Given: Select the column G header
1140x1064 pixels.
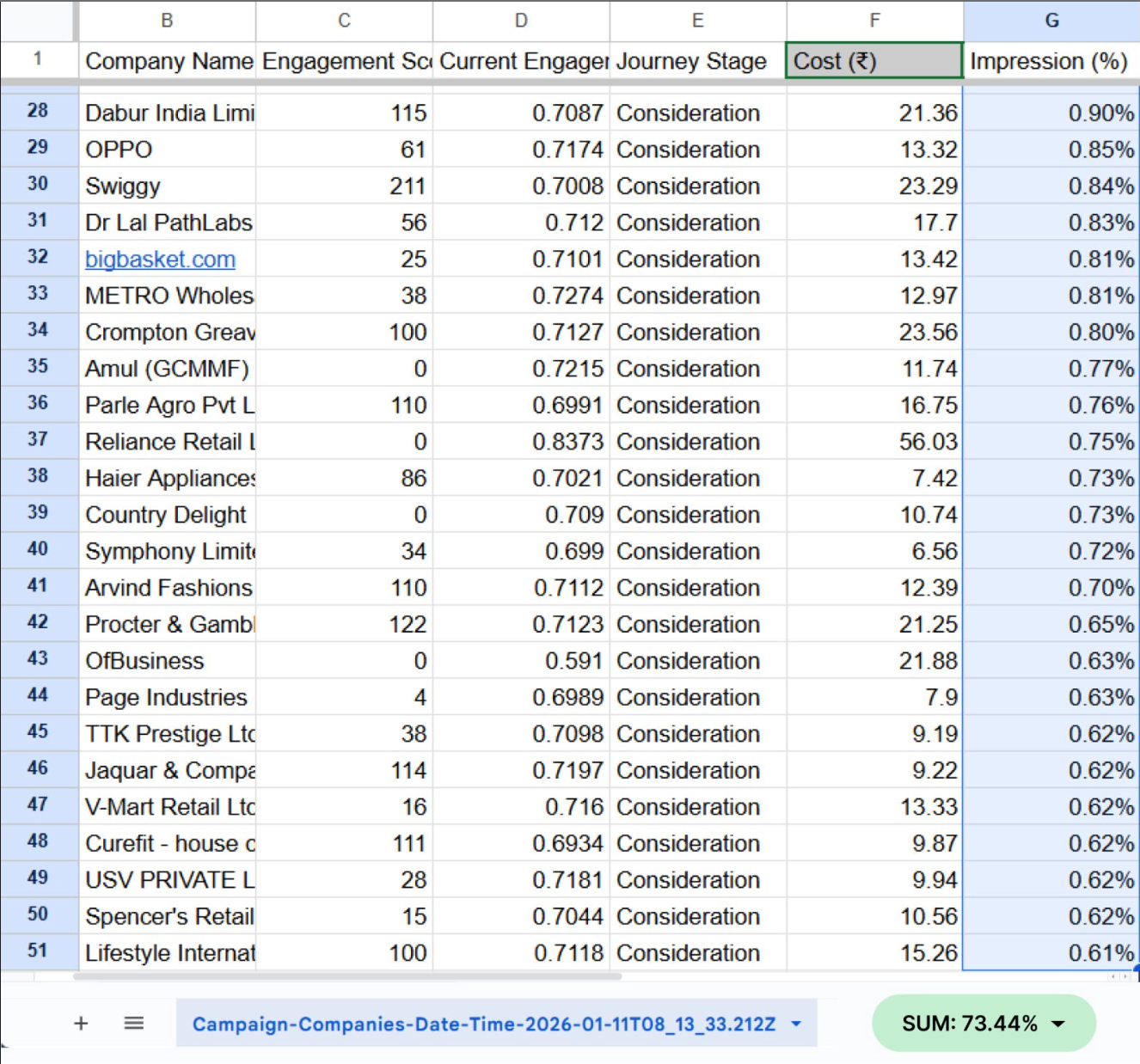Looking at the screenshot, I should point(1051,21).
